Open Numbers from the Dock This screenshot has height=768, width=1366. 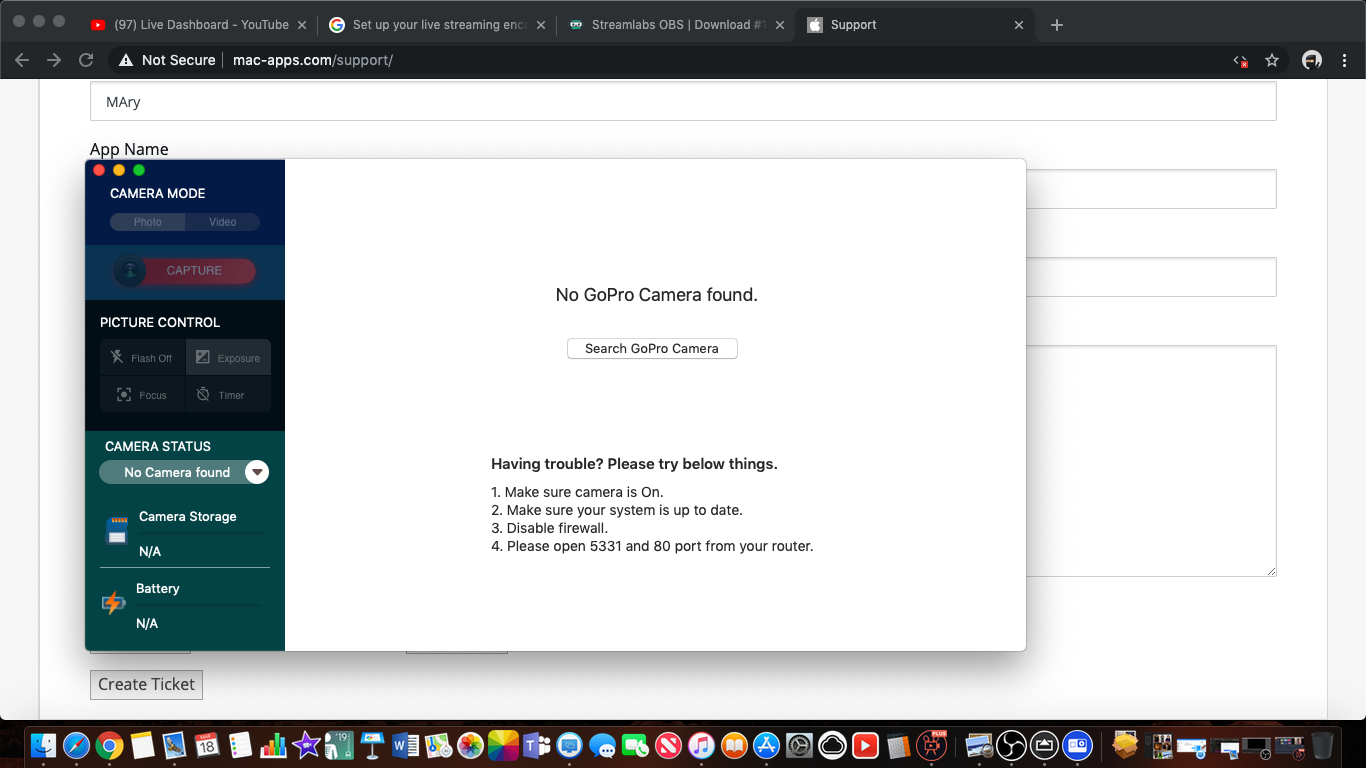[x=273, y=744]
